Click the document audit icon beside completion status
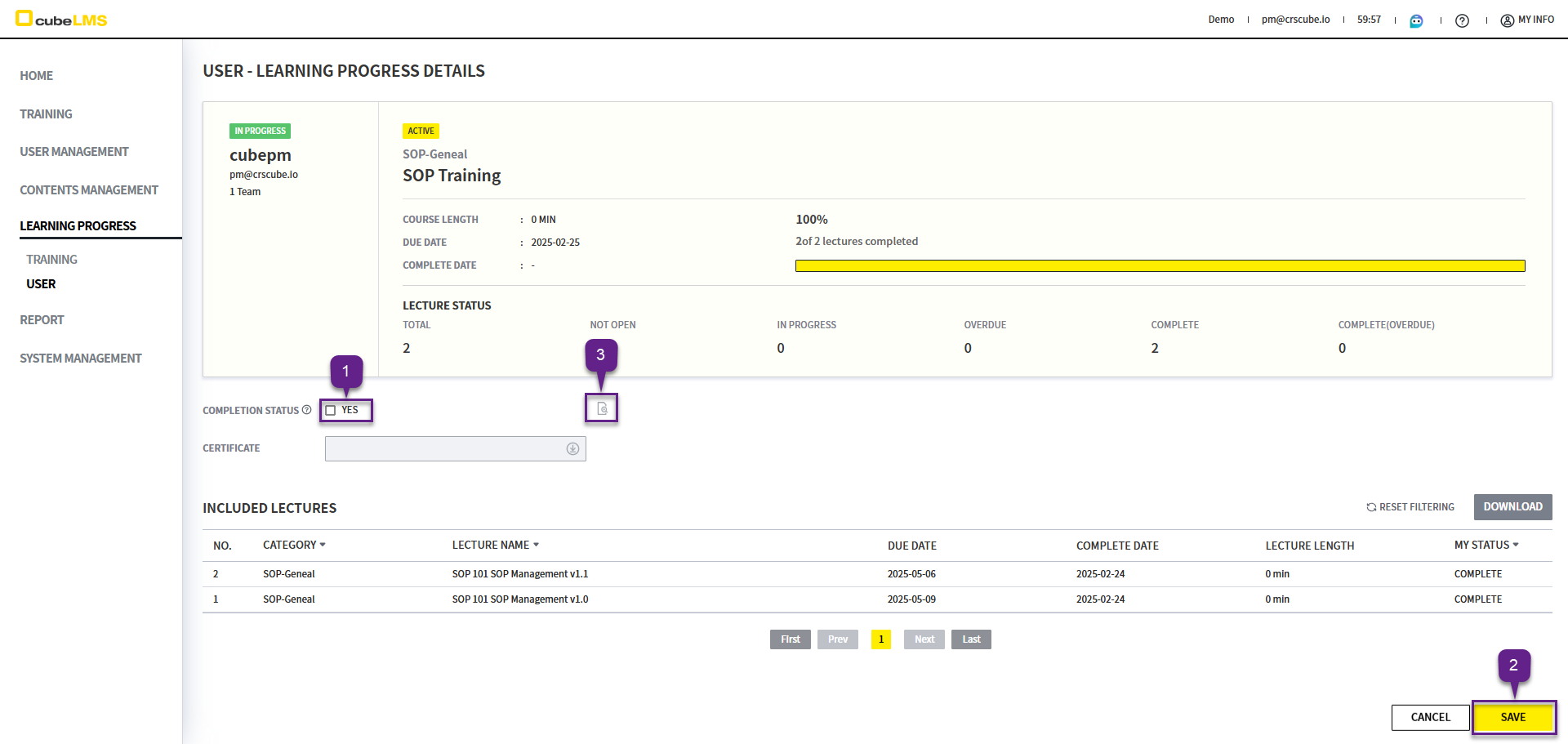Screen dimensions: 1568x744 tap(602, 408)
